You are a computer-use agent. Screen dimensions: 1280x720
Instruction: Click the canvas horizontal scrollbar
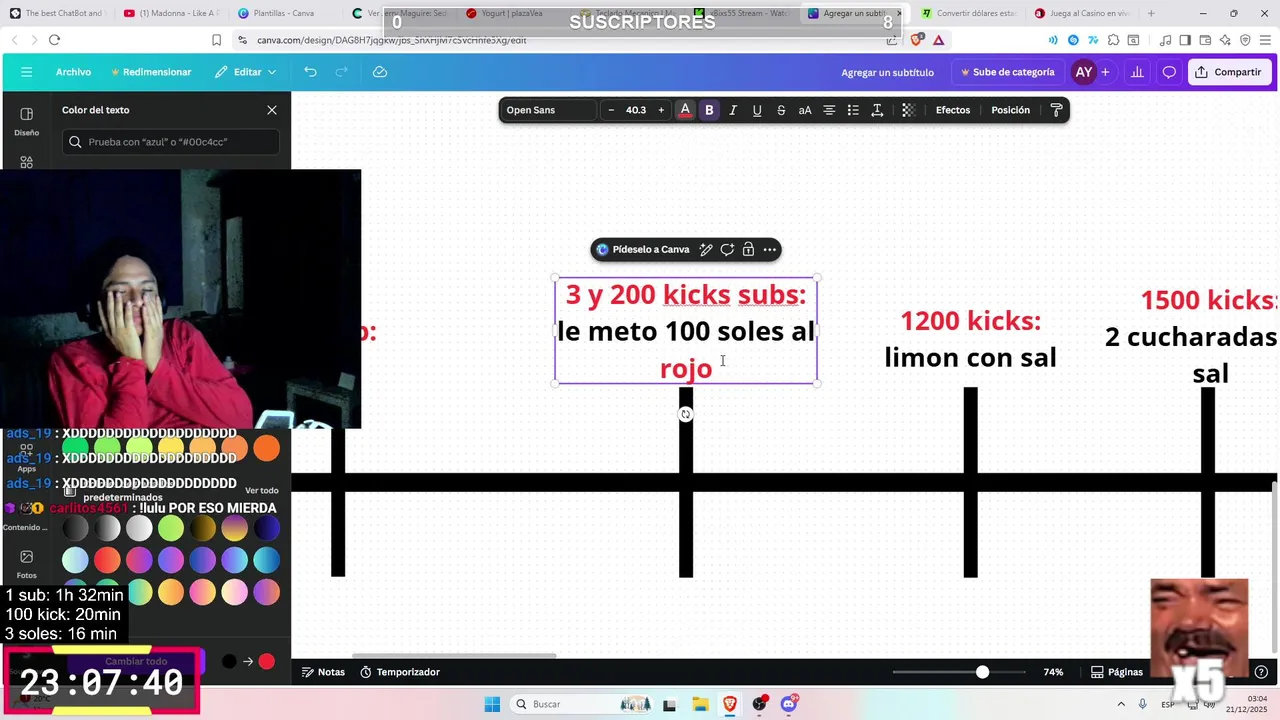point(455,655)
